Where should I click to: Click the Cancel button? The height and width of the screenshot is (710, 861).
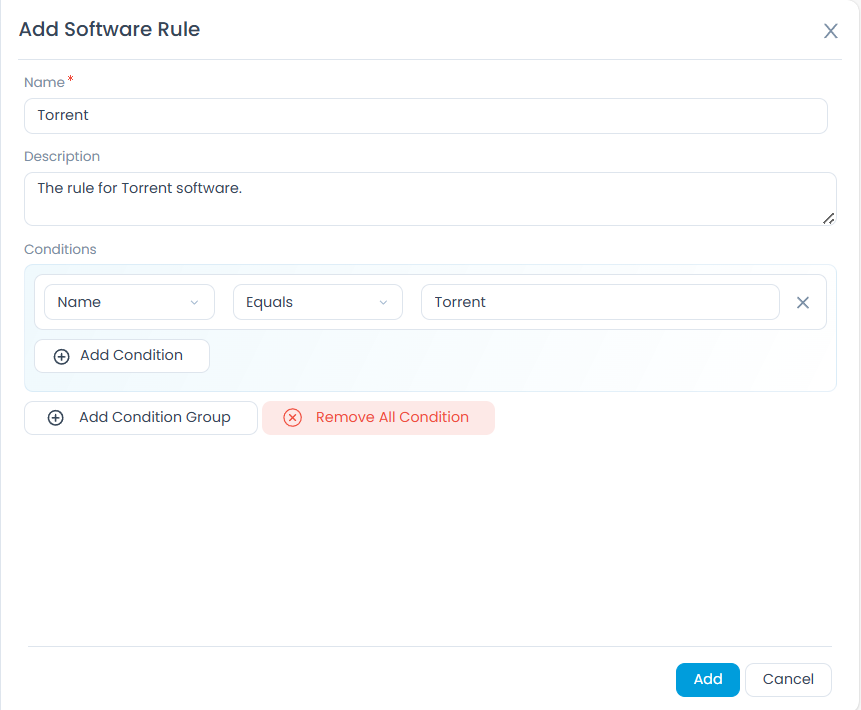coord(788,679)
